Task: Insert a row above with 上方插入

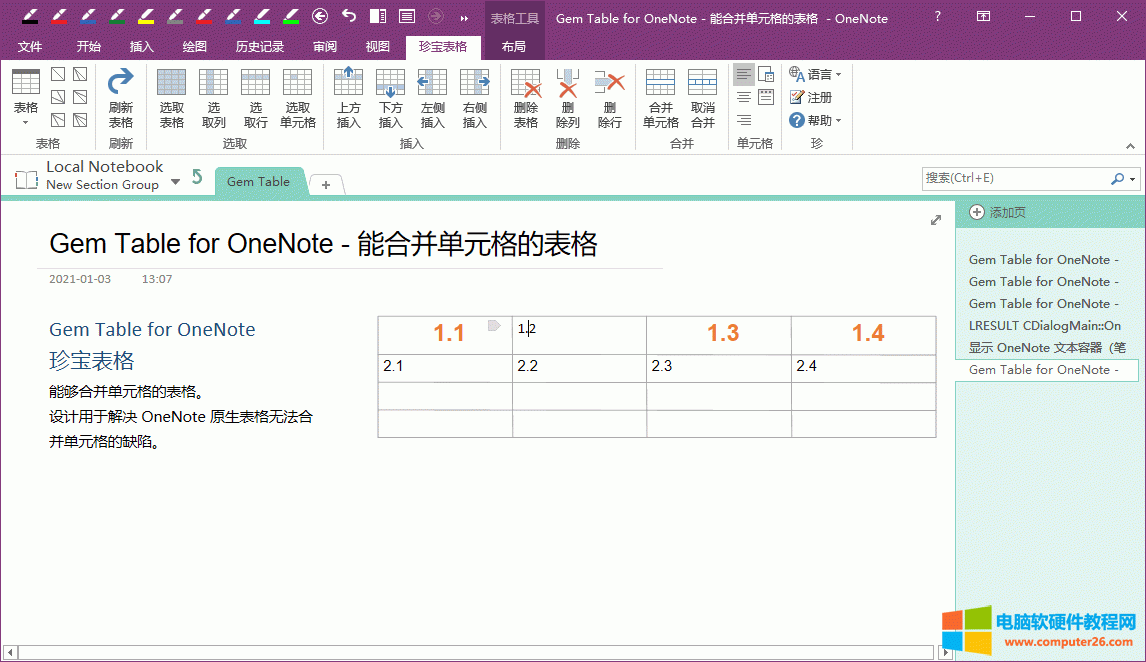Action: (348, 97)
